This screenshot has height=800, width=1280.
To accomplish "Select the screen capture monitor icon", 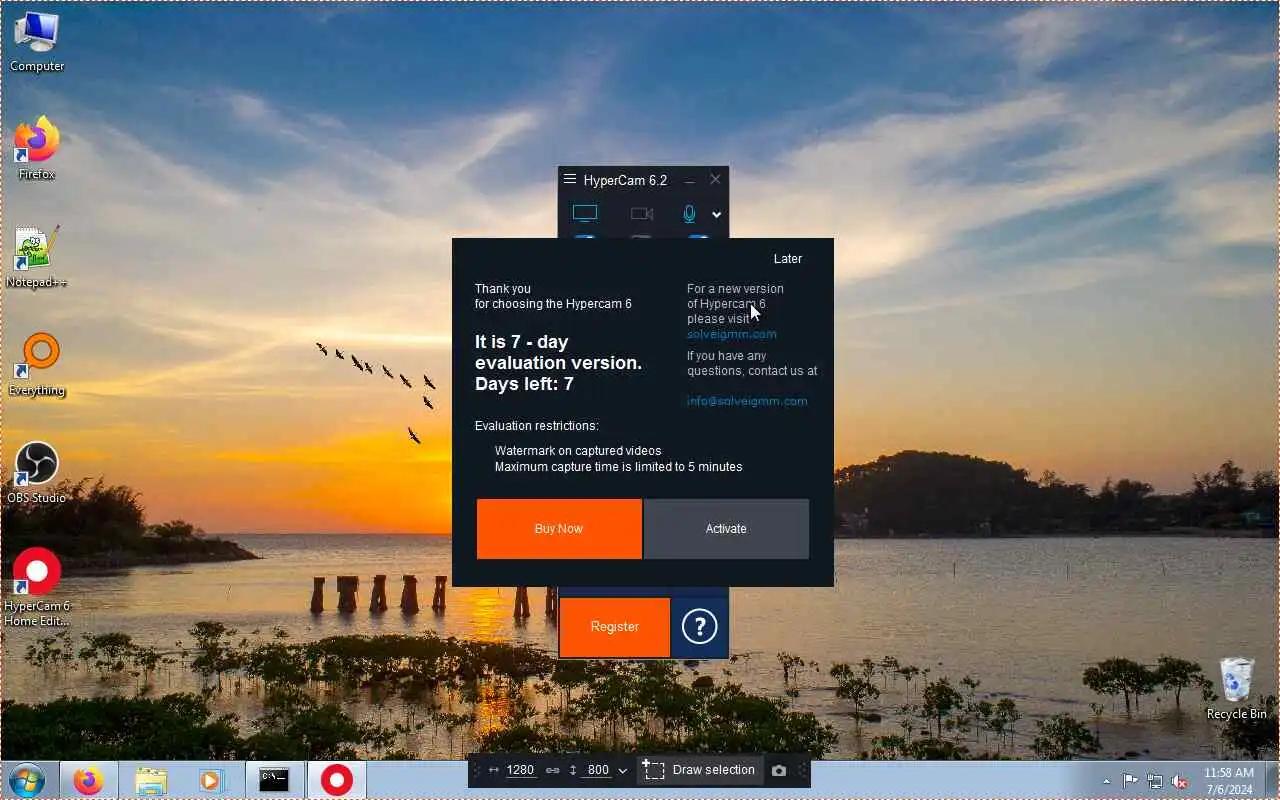I will [x=585, y=213].
